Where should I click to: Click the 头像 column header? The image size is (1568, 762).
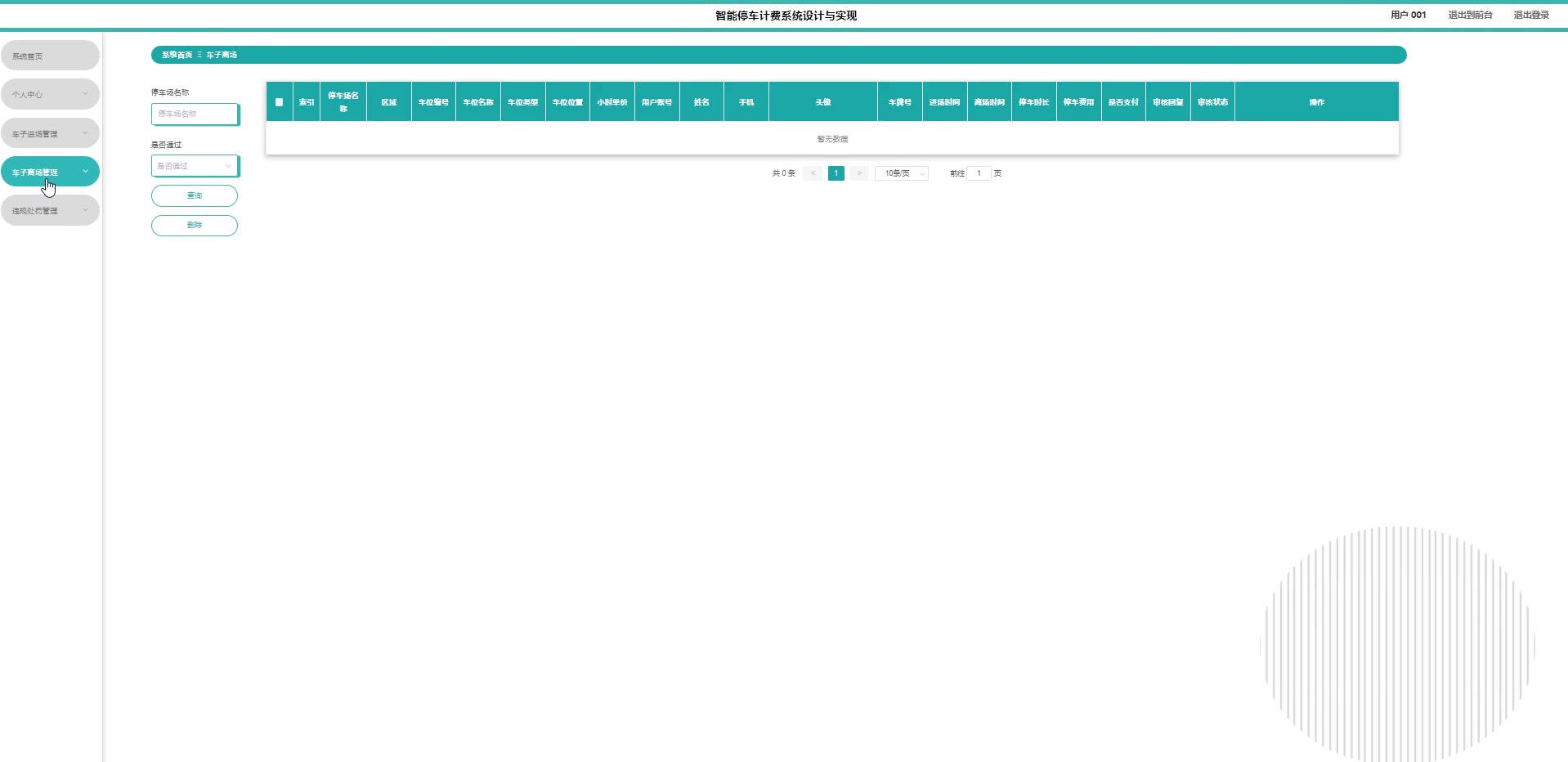pos(823,102)
